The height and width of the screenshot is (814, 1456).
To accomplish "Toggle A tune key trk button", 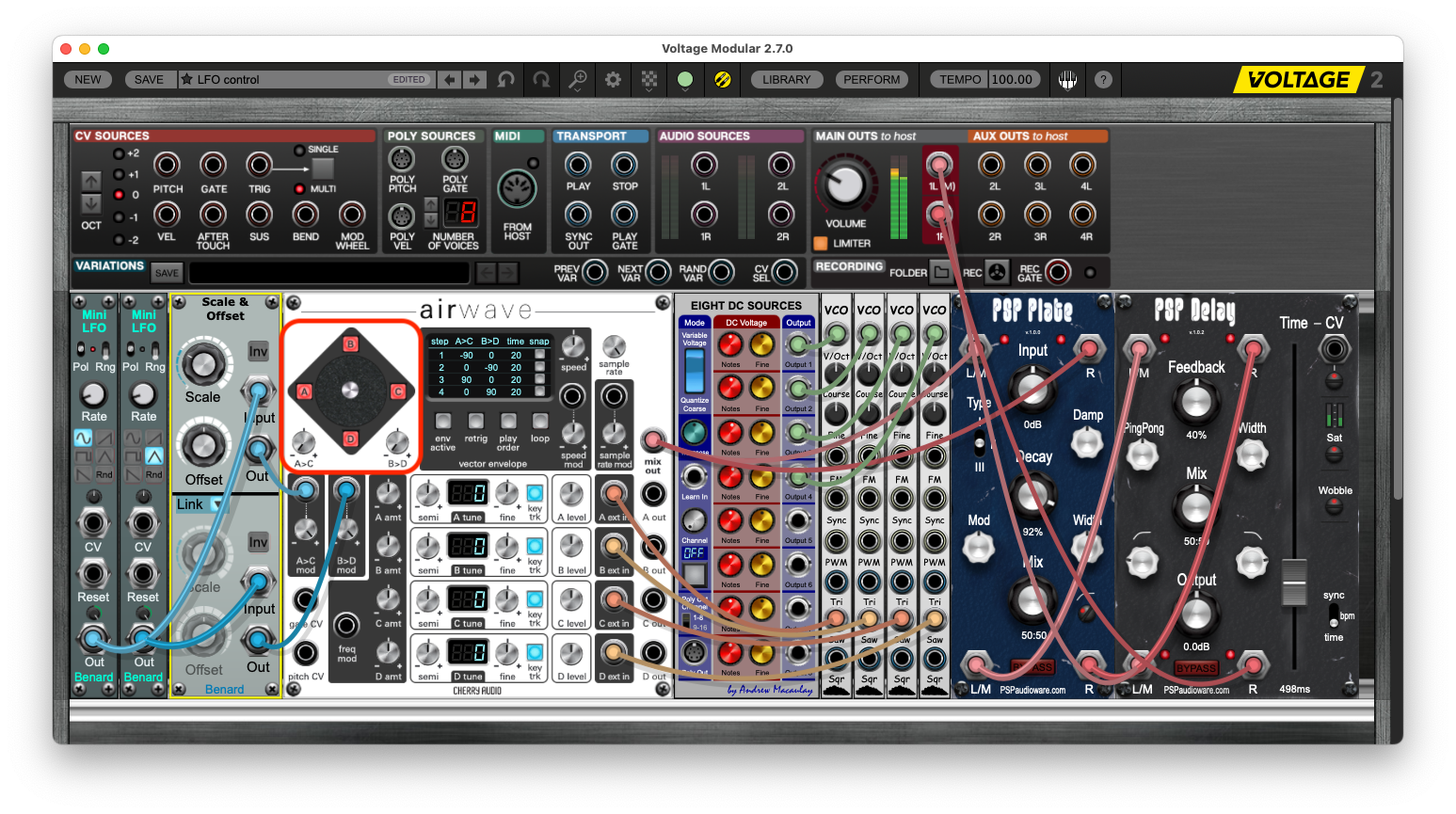I will point(535,493).
